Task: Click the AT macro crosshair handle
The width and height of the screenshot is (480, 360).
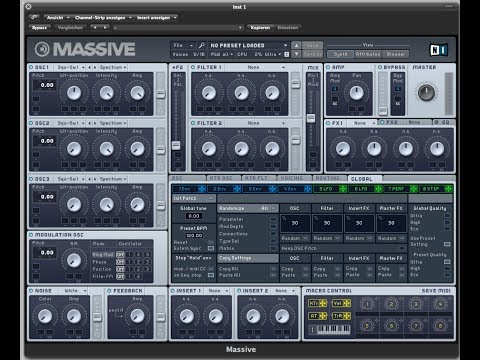Action: coord(323,316)
